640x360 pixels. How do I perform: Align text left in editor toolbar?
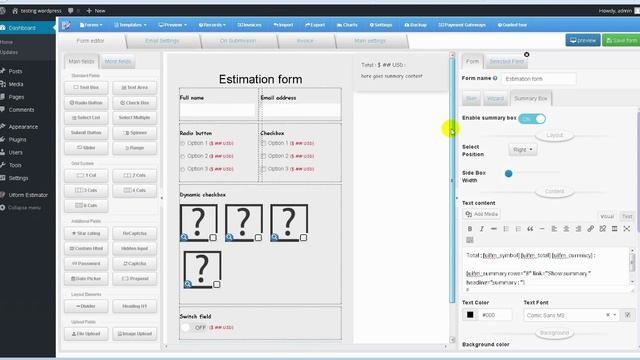tap(554, 229)
